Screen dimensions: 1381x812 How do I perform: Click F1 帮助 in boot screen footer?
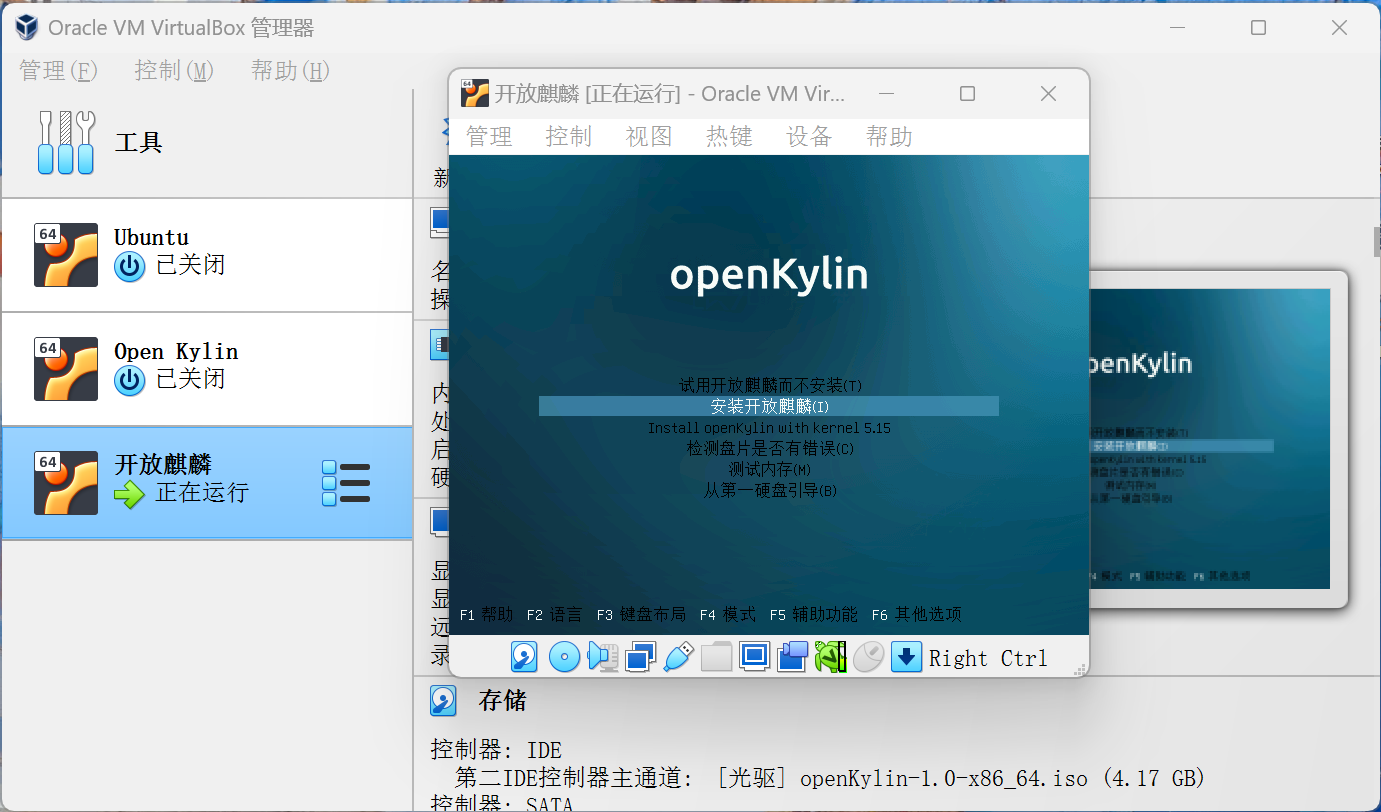486,615
